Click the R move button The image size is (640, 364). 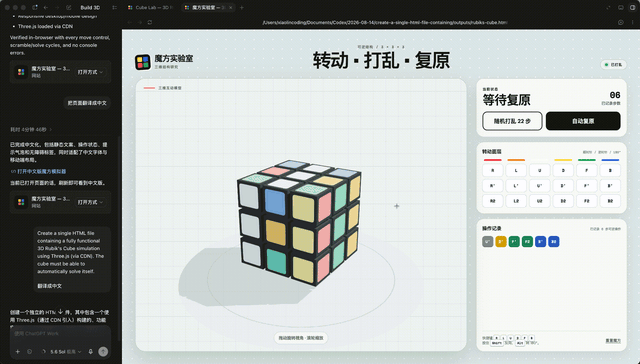[493, 170]
